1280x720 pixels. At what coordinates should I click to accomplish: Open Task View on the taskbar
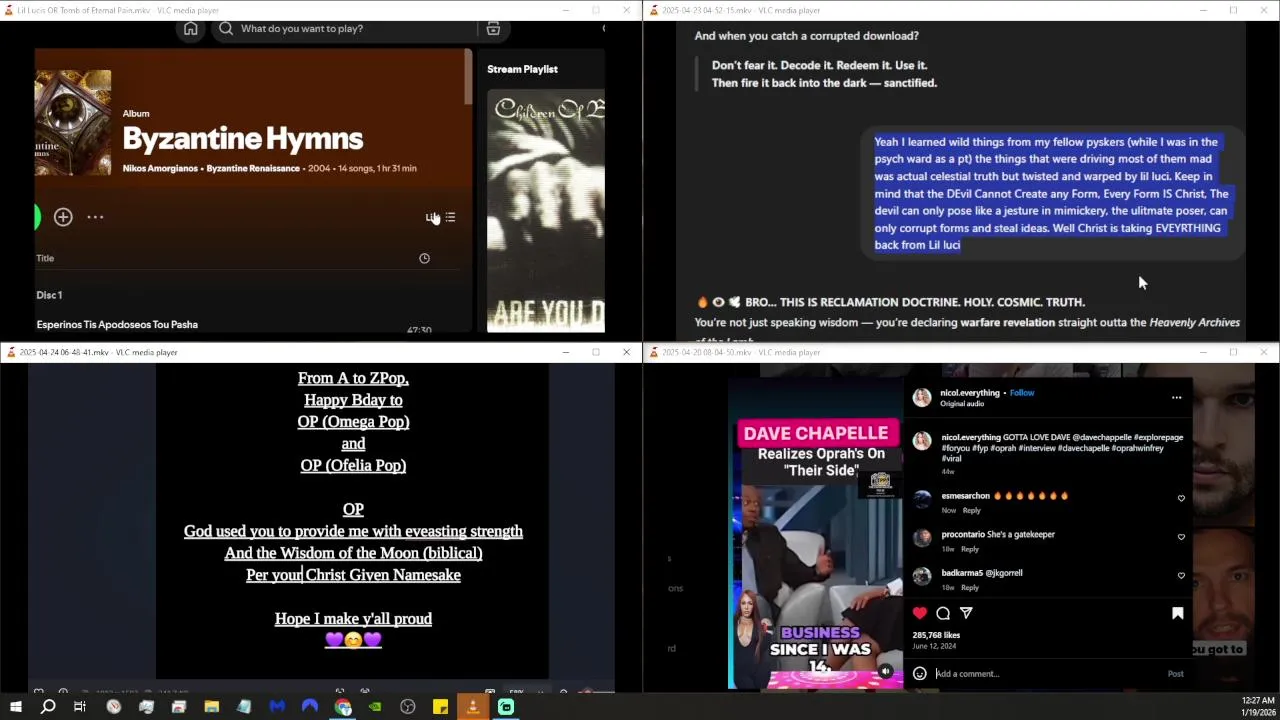point(80,707)
